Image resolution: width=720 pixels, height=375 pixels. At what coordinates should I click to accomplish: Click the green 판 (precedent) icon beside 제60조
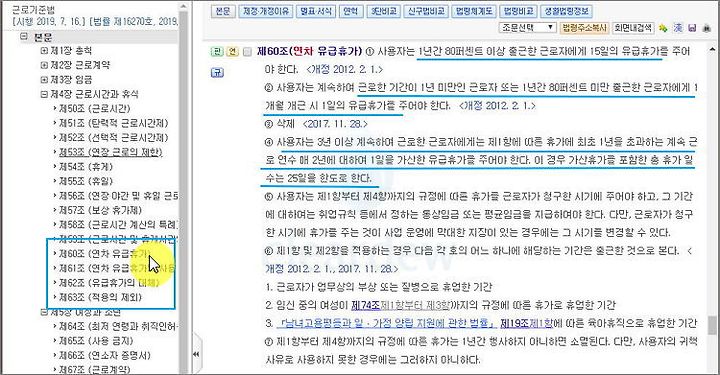(216, 51)
